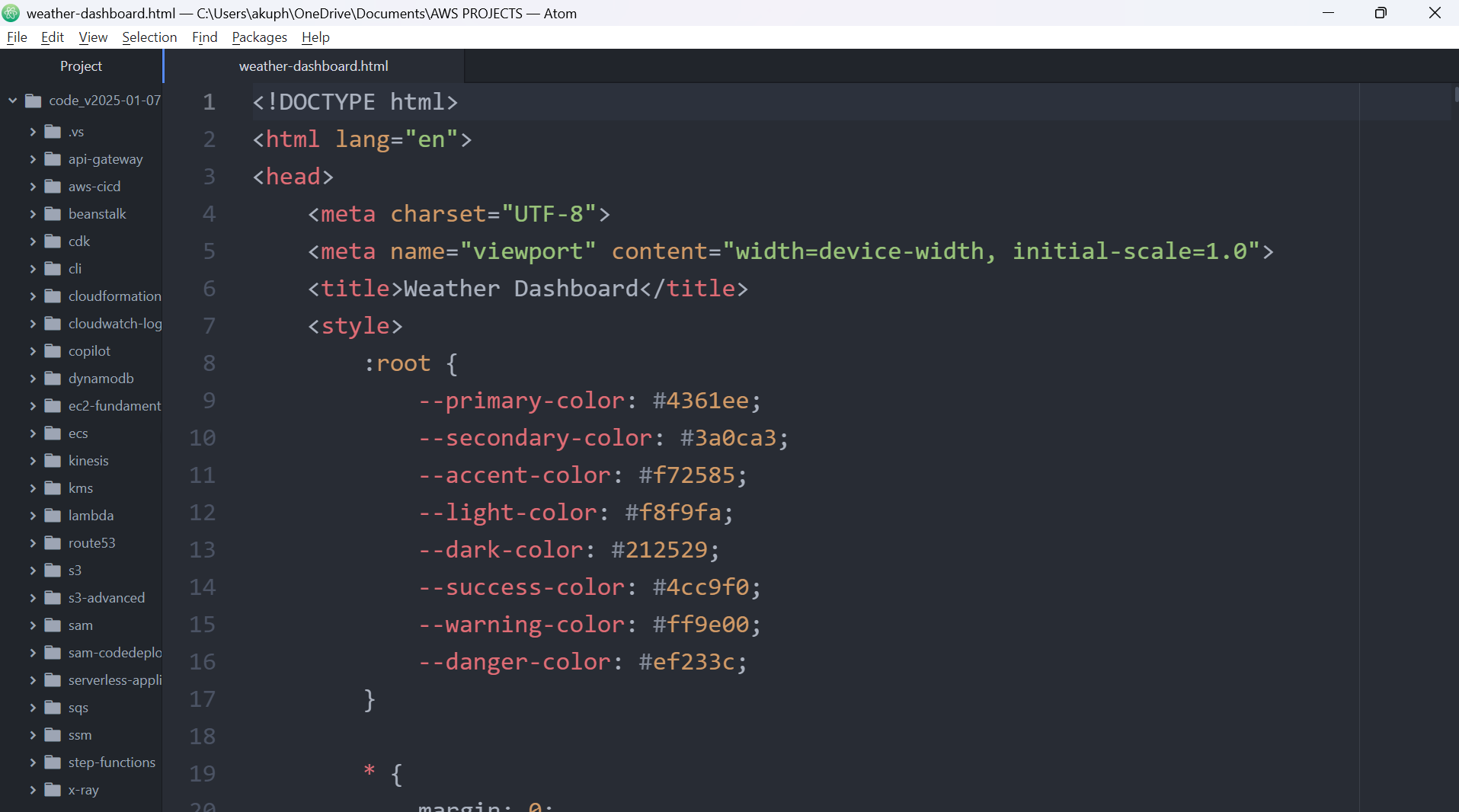
Task: Click the #f8f9fa light color value
Action: (x=673, y=513)
